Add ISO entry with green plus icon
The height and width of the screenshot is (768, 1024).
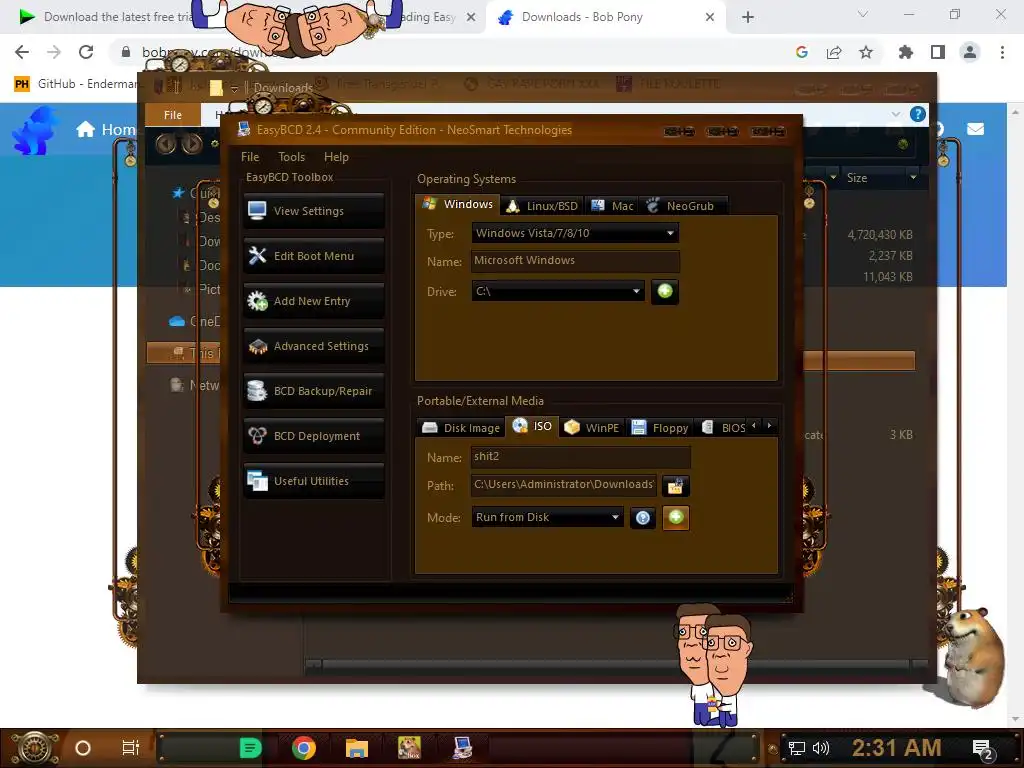click(676, 517)
